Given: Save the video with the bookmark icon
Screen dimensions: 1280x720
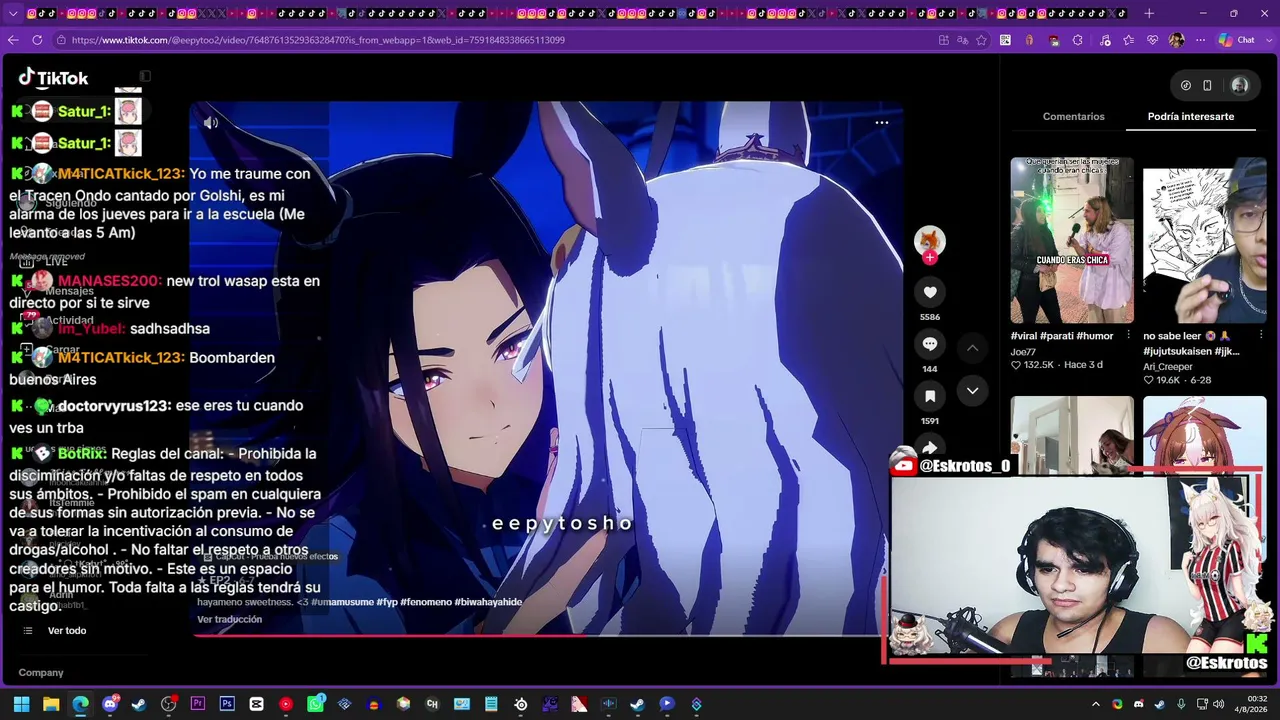Looking at the screenshot, I should point(930,396).
